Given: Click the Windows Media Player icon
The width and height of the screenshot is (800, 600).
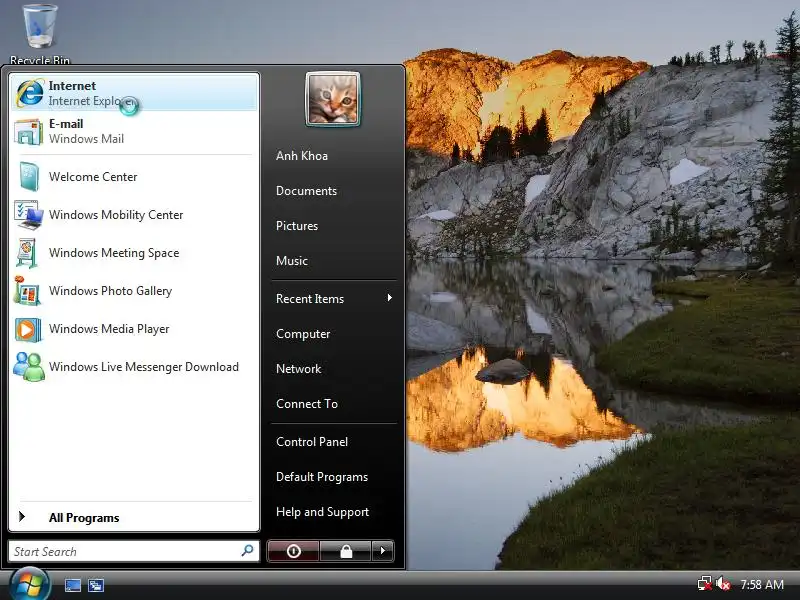Looking at the screenshot, I should tap(28, 329).
